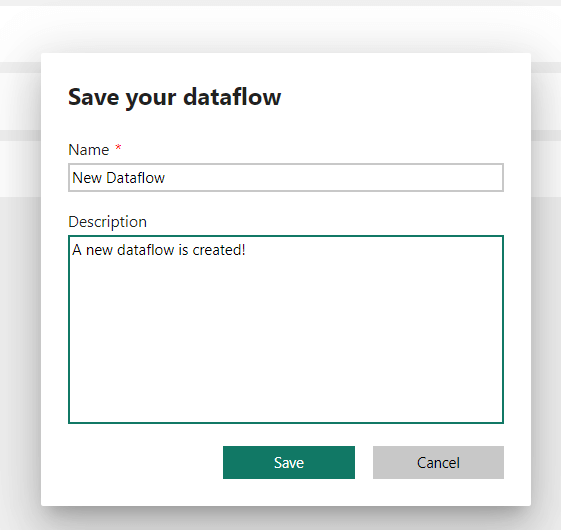The height and width of the screenshot is (530, 561).
Task: Click inside the Description text area
Action: click(x=286, y=329)
